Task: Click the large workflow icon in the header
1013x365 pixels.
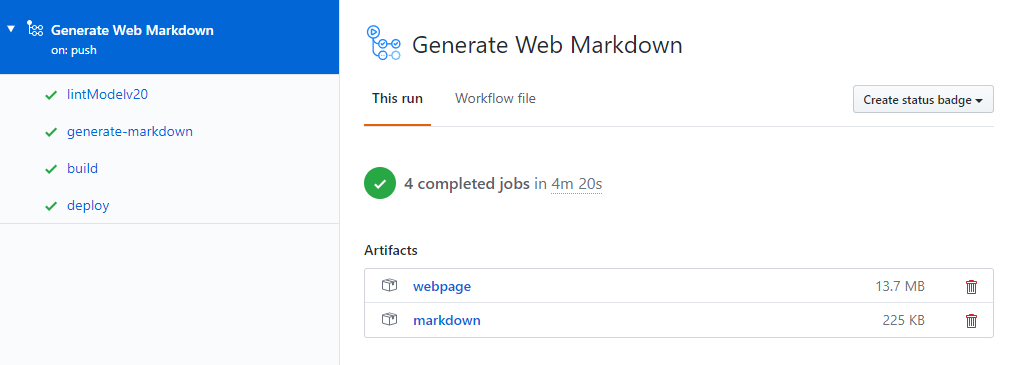Action: coord(383,43)
